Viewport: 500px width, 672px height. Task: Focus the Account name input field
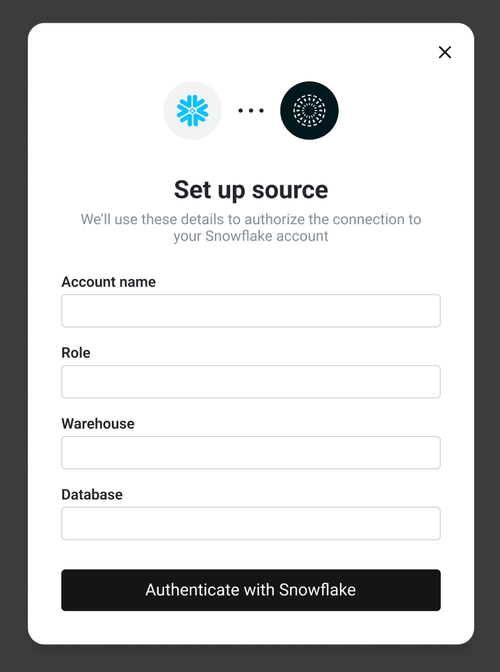coord(251,311)
